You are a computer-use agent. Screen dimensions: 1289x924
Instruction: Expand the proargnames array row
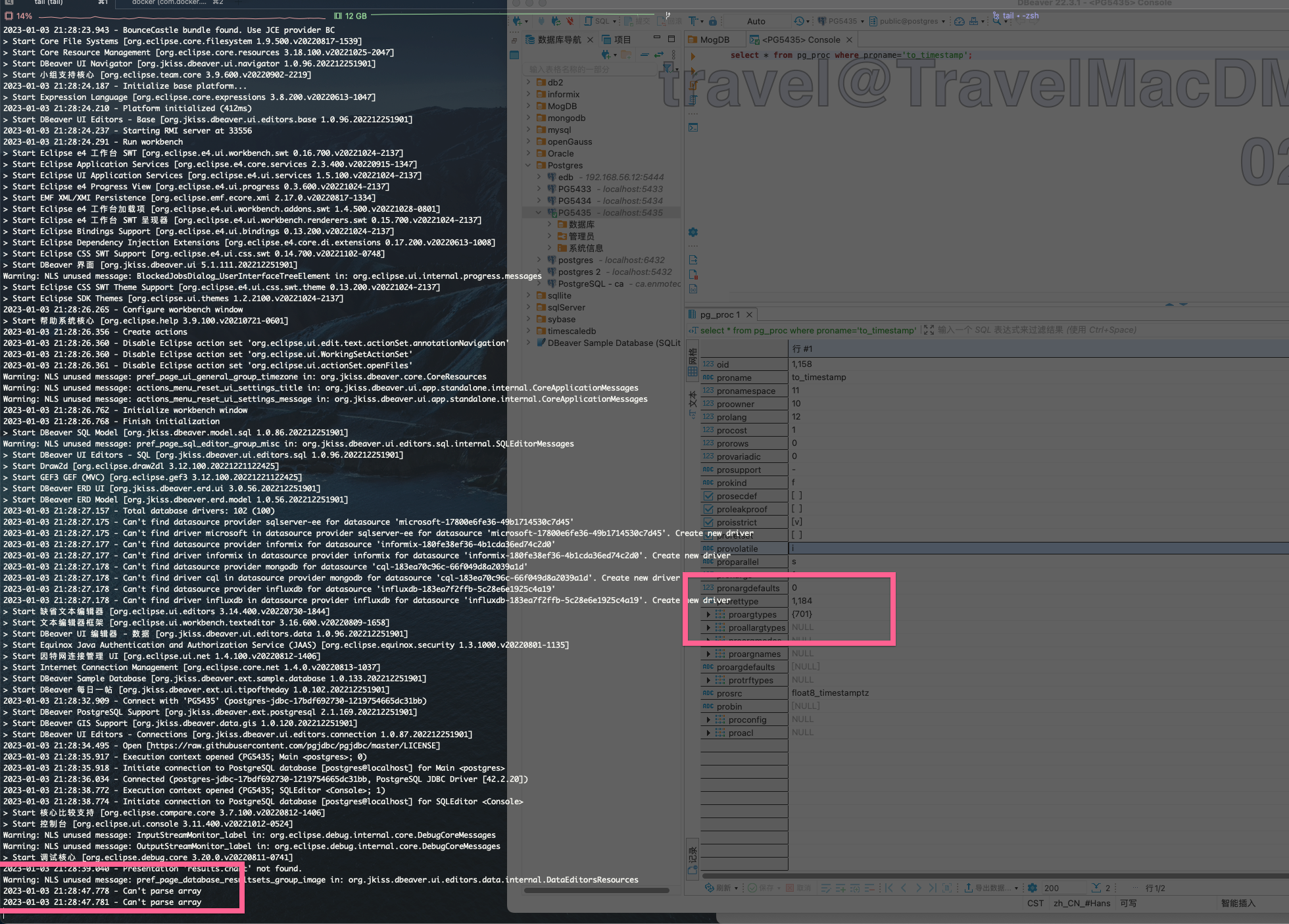(708, 654)
